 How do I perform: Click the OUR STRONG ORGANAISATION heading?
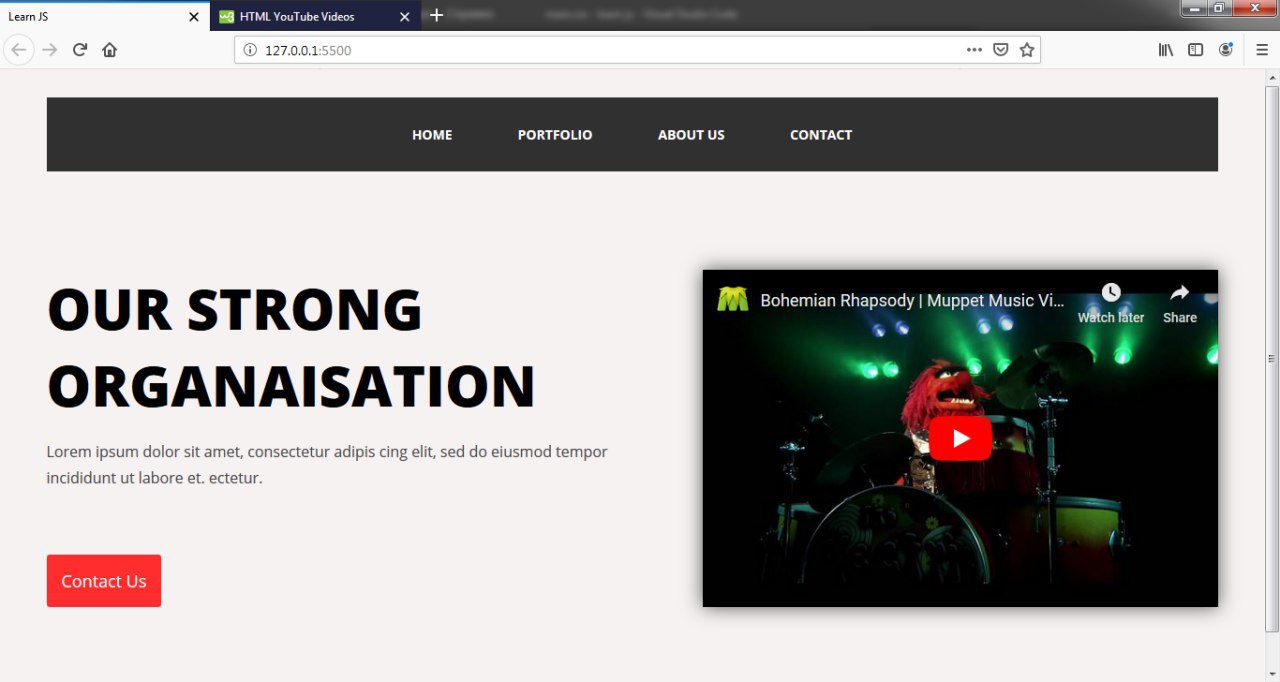coord(291,347)
